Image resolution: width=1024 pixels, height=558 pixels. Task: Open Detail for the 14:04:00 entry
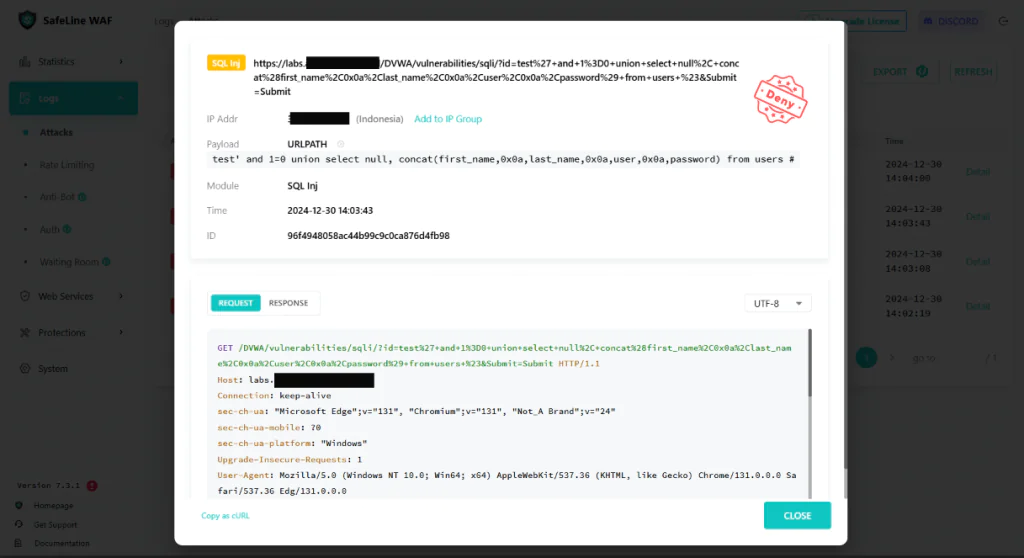pos(978,171)
